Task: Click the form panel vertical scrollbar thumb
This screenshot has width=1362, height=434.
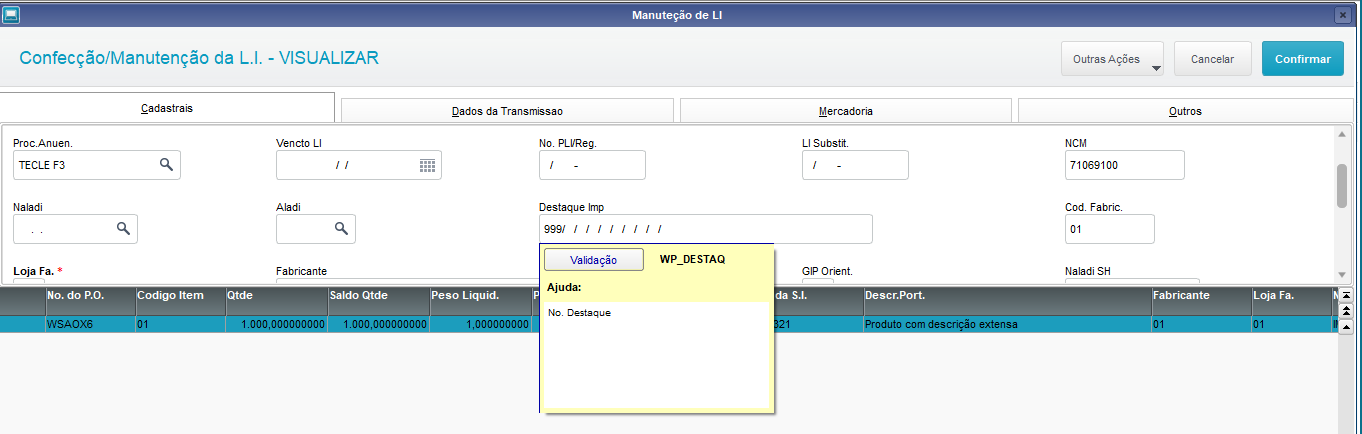Action: click(x=1343, y=185)
